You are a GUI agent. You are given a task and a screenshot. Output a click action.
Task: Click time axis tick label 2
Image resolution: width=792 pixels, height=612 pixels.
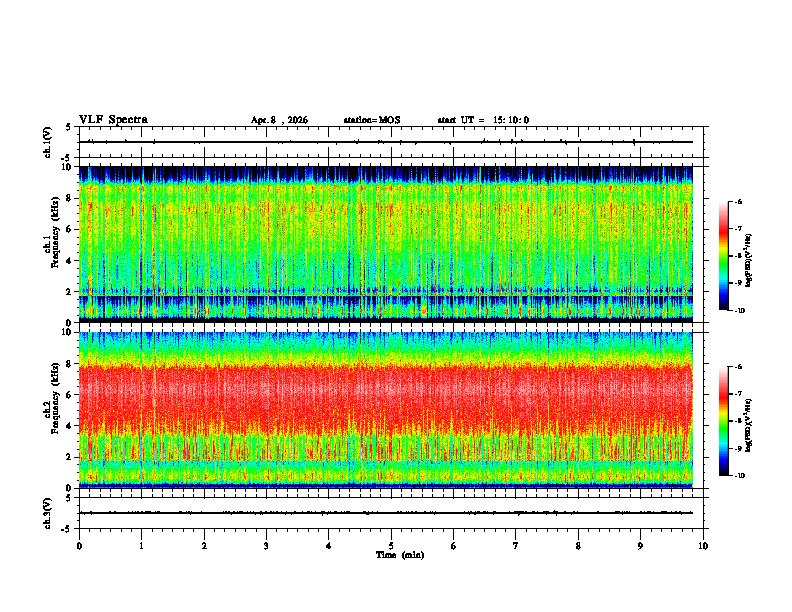(204, 546)
